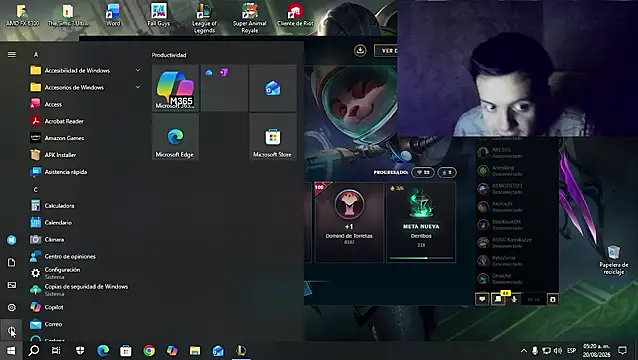The image size is (638, 360).
Task: Click the Windows Start button
Action: tap(11, 350)
